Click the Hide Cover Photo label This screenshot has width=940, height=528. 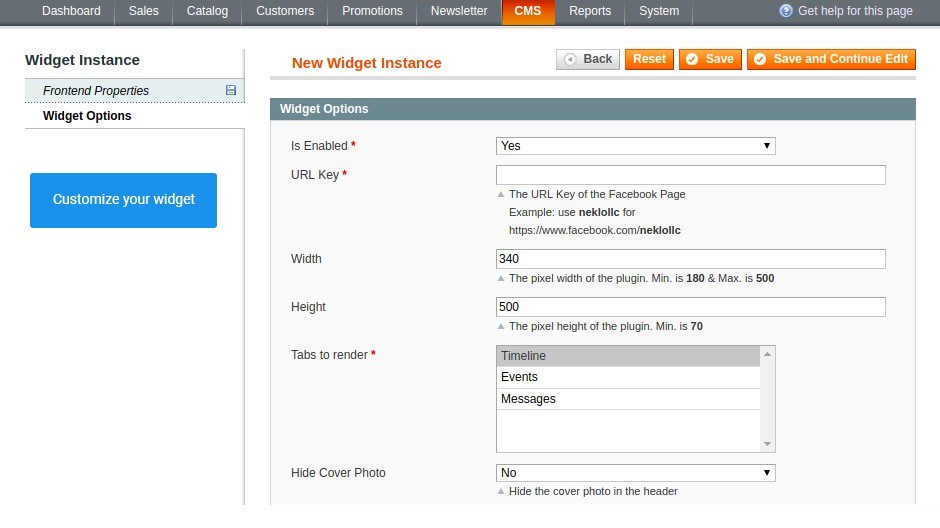[x=338, y=473]
